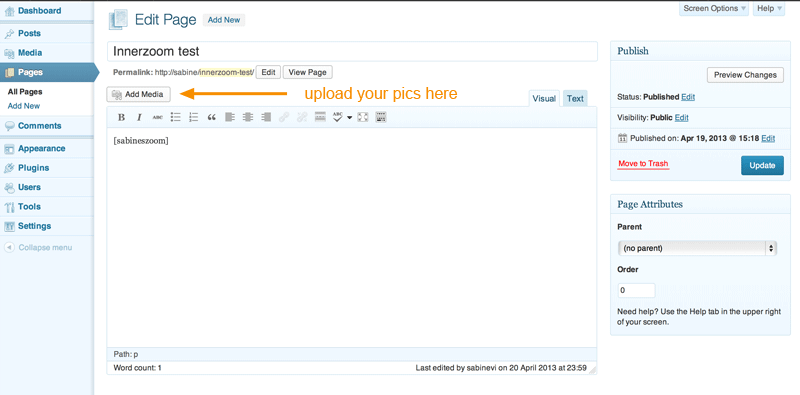Open the spellchecker language dropdown arrow
800x395 pixels.
(x=349, y=118)
